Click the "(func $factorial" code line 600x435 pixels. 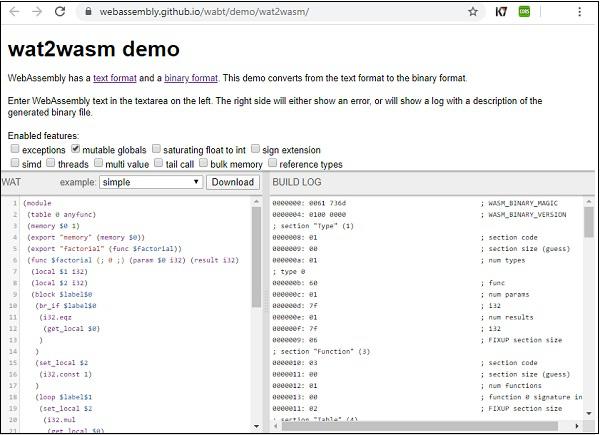(x=133, y=260)
